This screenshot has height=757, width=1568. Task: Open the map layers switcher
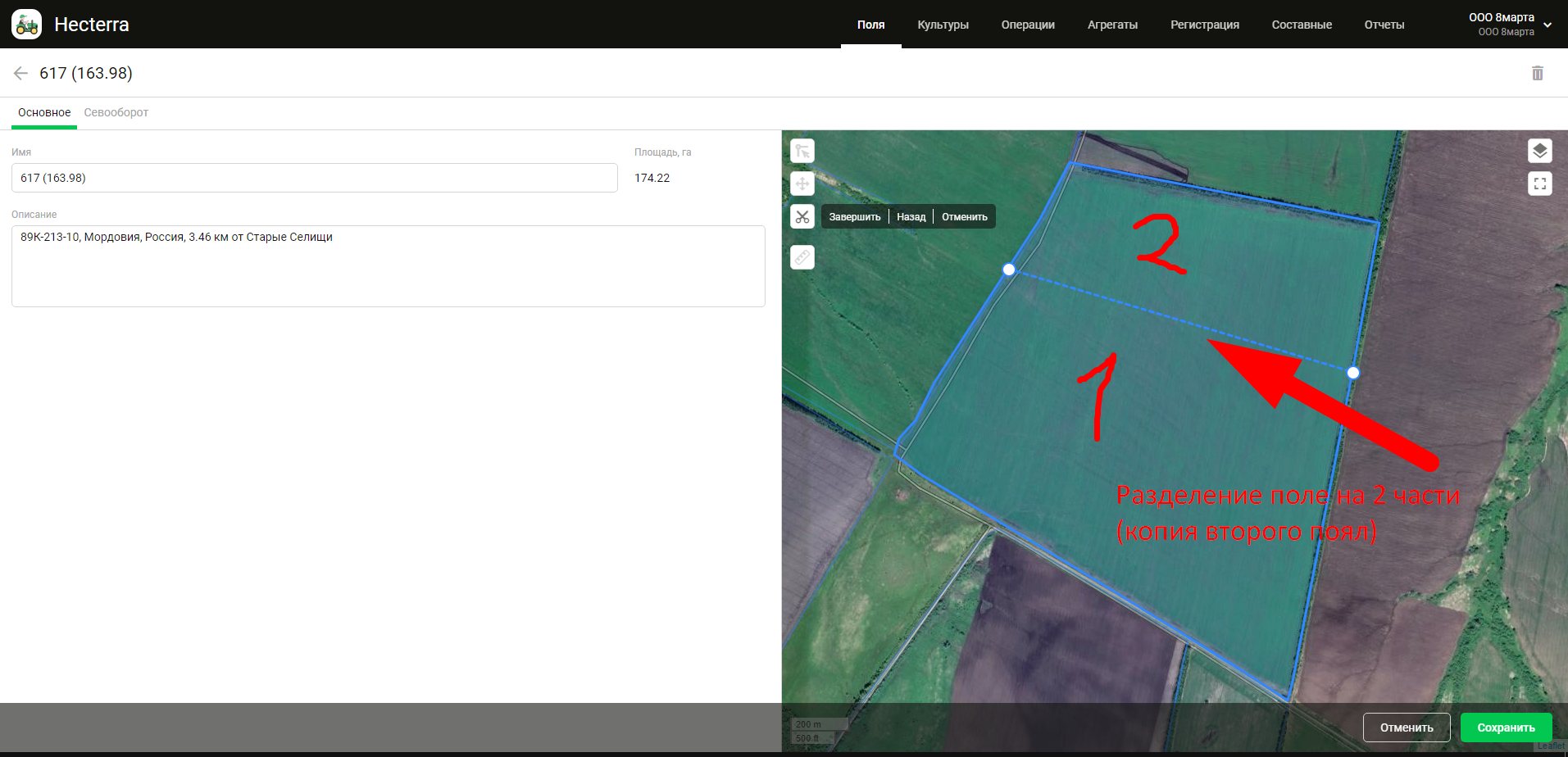pos(1539,151)
